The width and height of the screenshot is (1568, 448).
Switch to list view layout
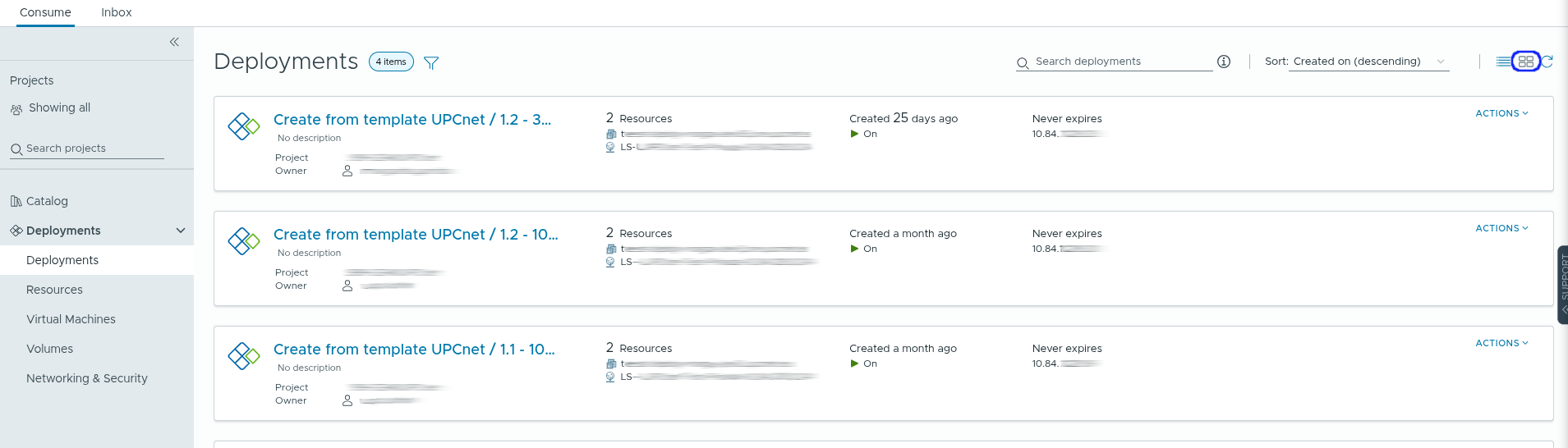[x=1503, y=62]
